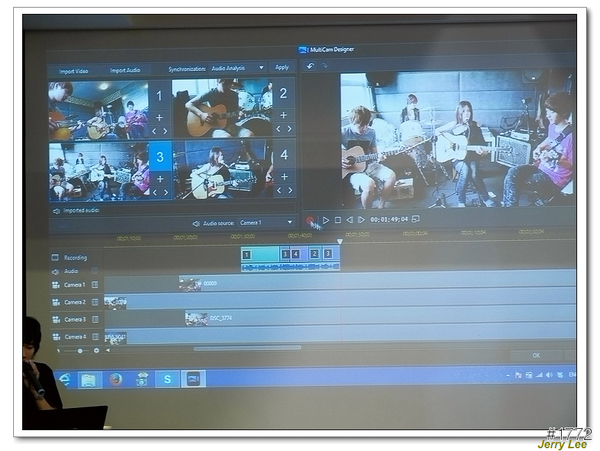Viewport: 600px width, 451px height.
Task: Click left arrow under camera 3
Action: tap(155, 192)
